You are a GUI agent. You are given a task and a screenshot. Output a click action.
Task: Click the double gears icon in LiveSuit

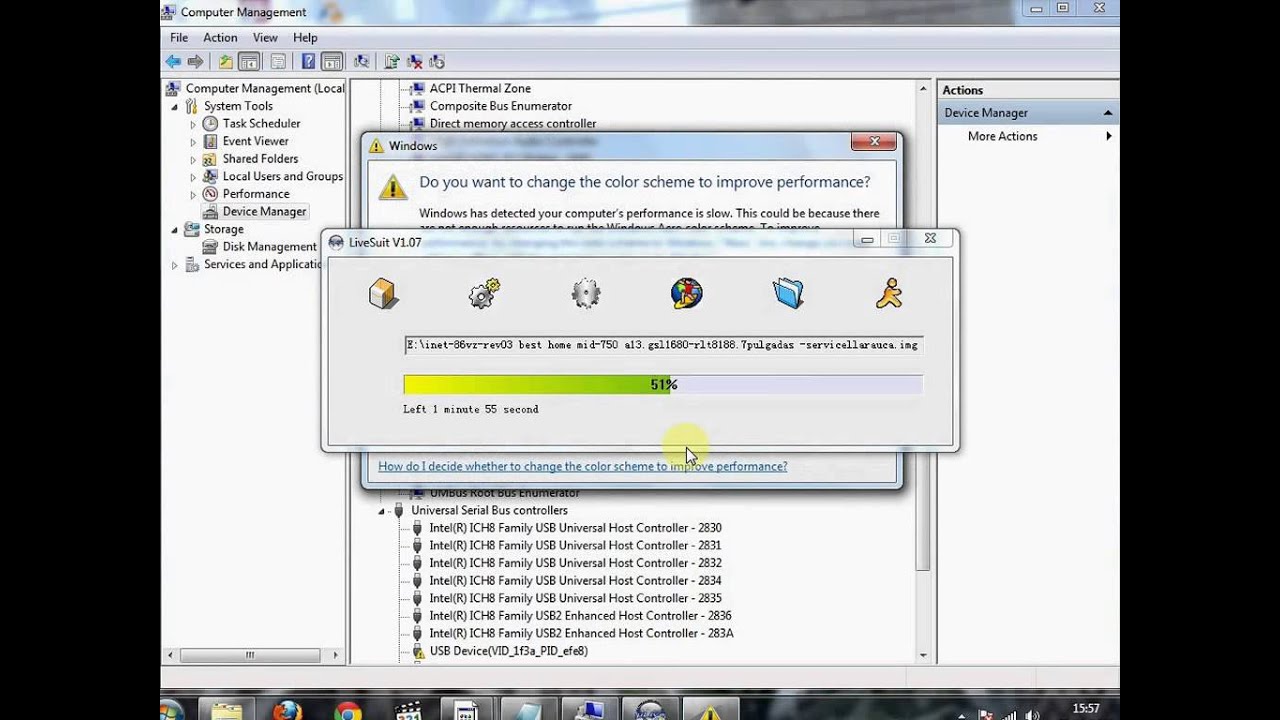pyautogui.click(x=484, y=293)
